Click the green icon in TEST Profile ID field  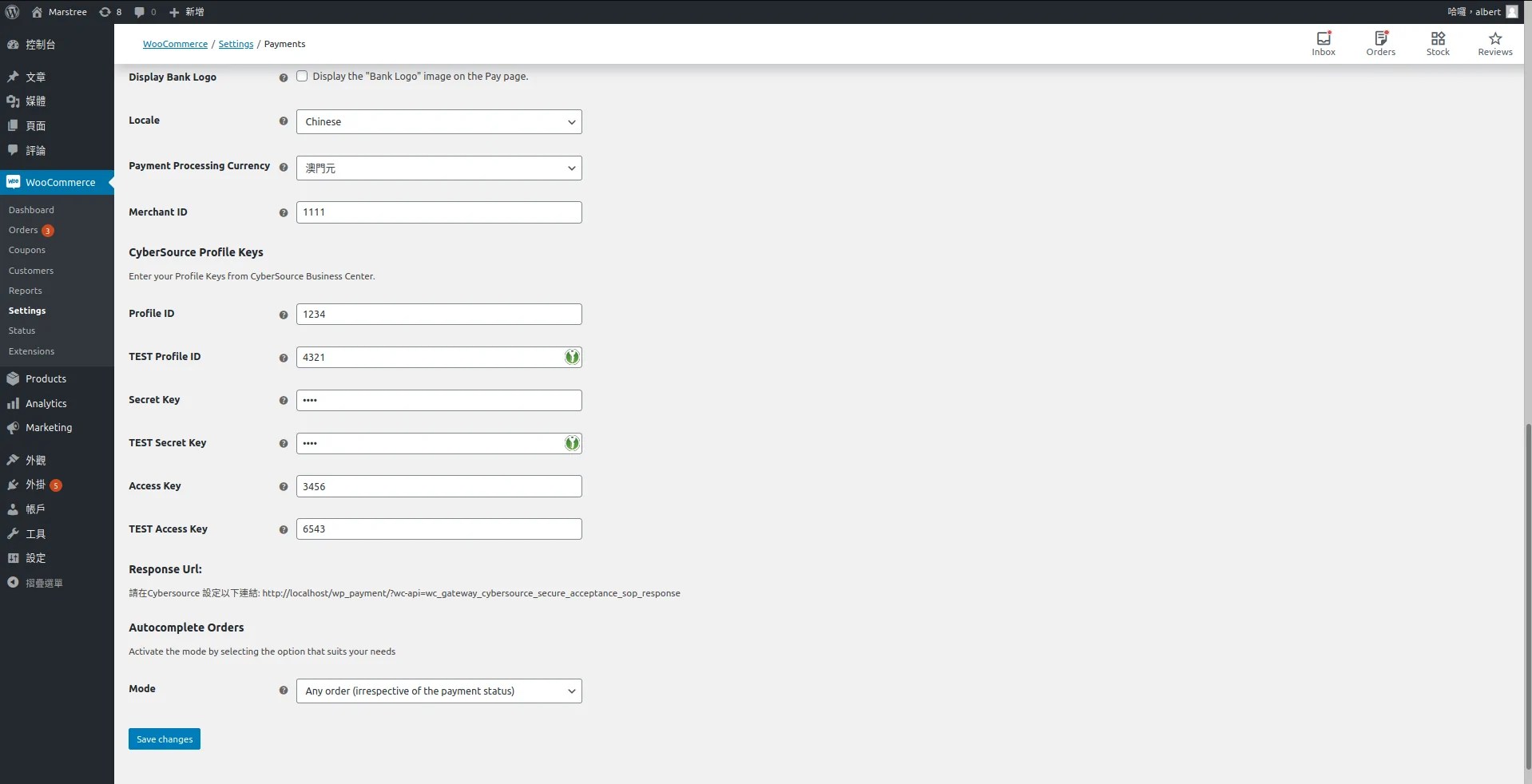pos(572,357)
